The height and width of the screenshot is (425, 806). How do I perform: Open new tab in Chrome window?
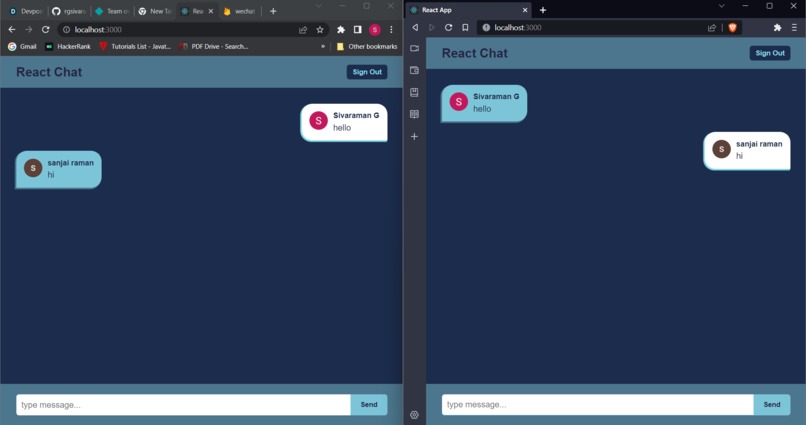click(273, 11)
